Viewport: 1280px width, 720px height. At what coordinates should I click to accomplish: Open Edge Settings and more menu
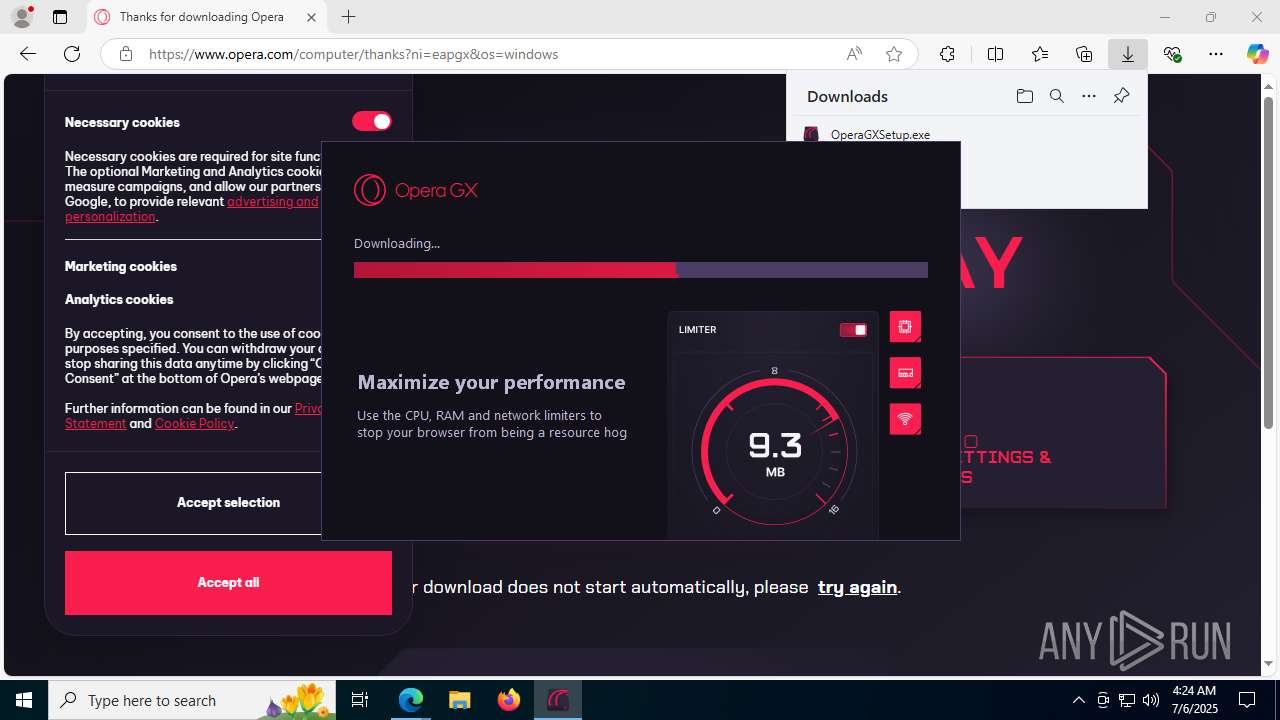coord(1216,54)
